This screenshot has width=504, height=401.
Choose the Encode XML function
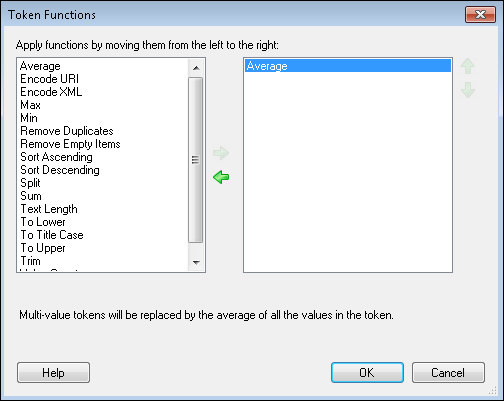pyautogui.click(x=51, y=92)
